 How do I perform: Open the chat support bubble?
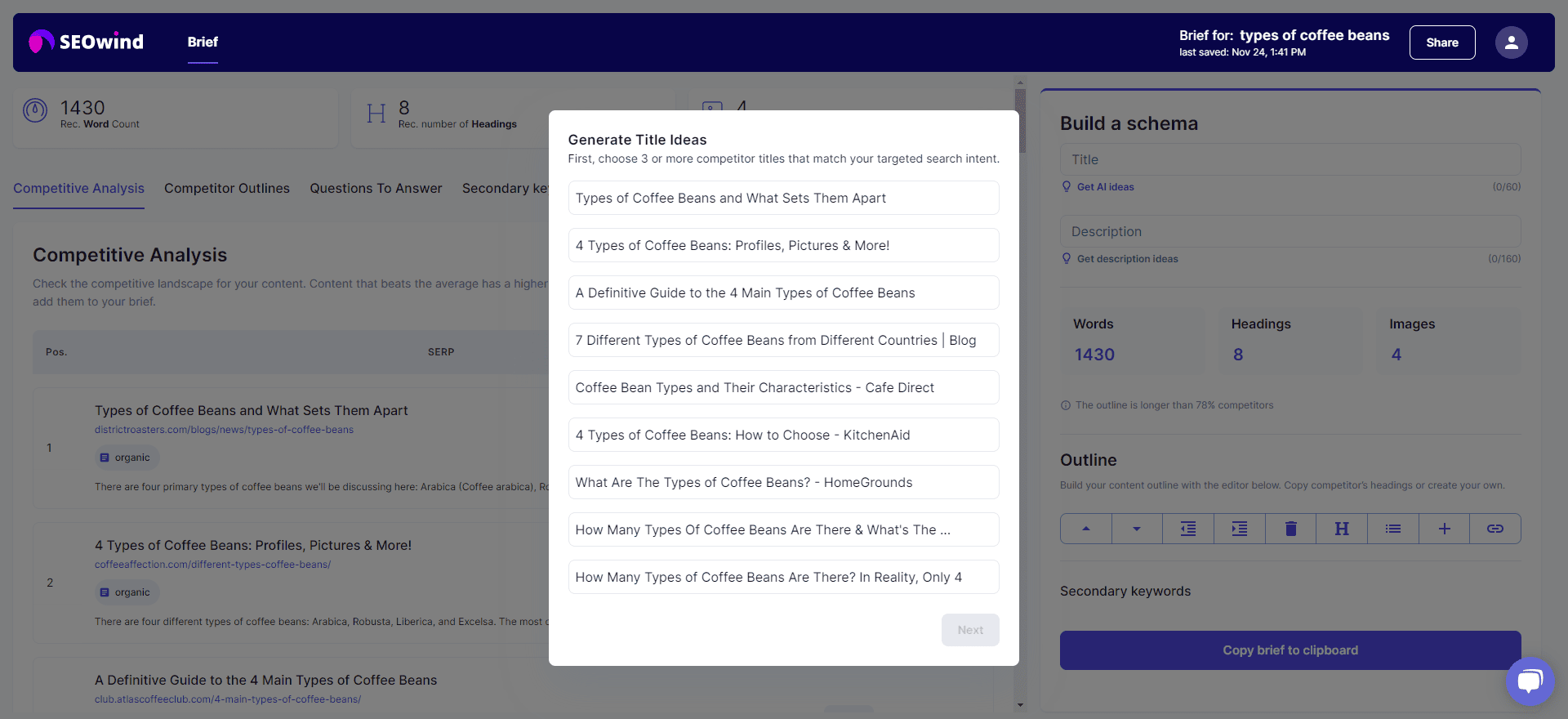point(1530,681)
